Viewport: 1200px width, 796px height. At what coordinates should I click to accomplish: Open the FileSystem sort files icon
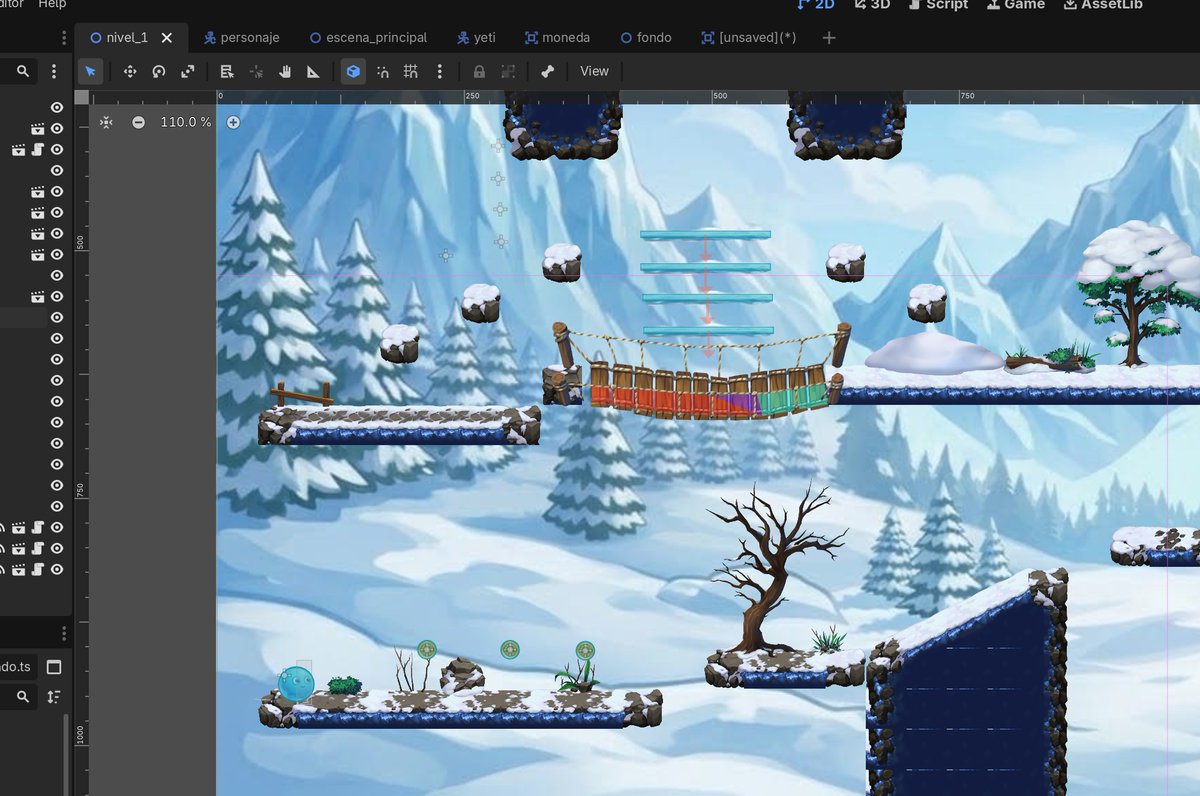click(54, 696)
